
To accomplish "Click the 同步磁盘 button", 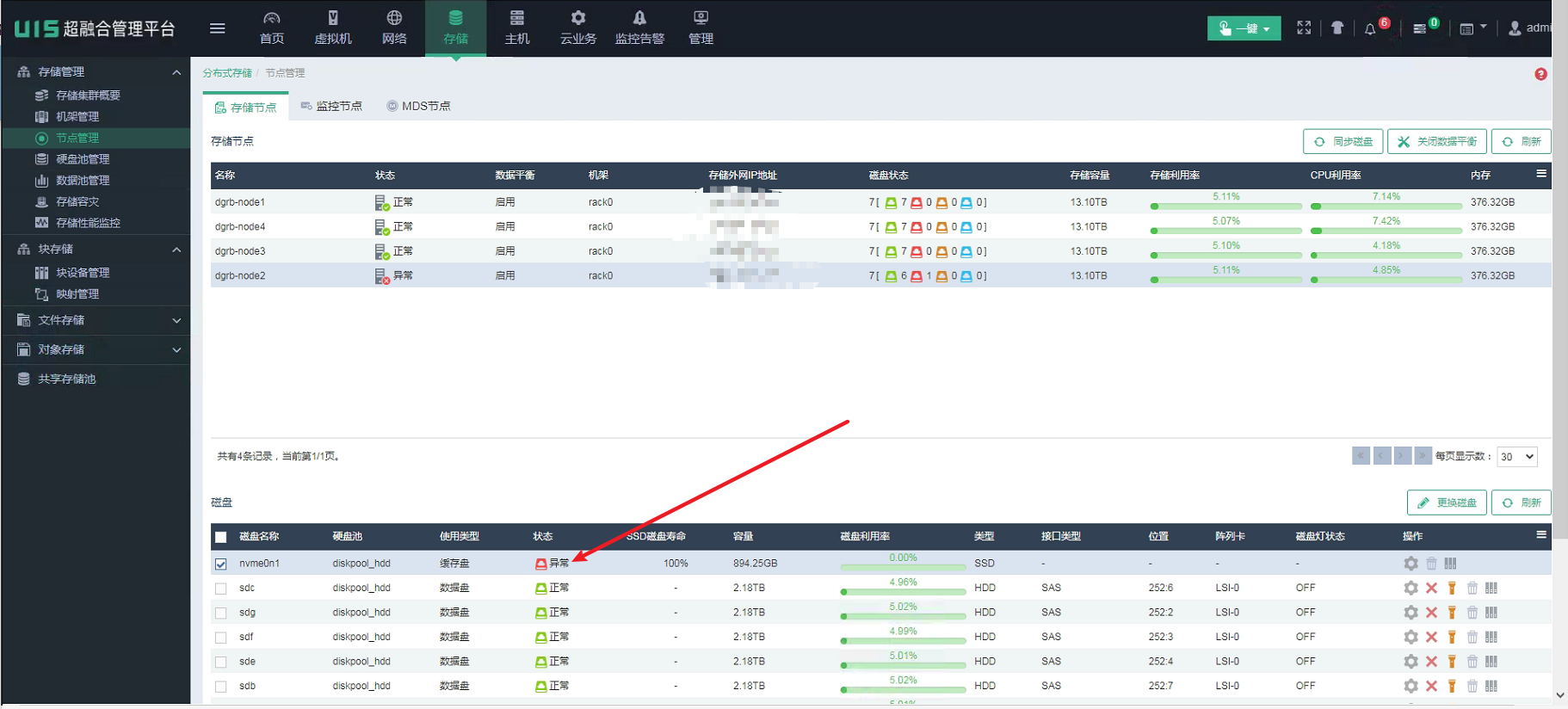I will [1343, 141].
